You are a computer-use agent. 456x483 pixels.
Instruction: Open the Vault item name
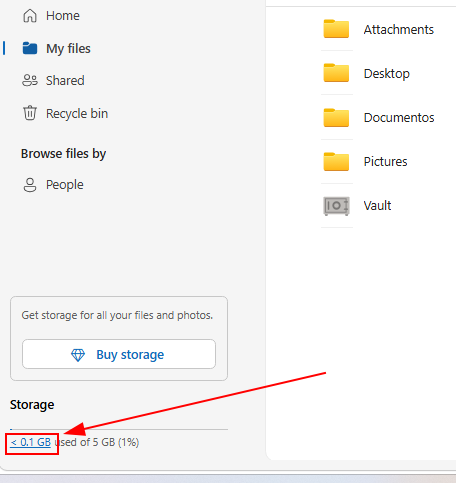(377, 206)
